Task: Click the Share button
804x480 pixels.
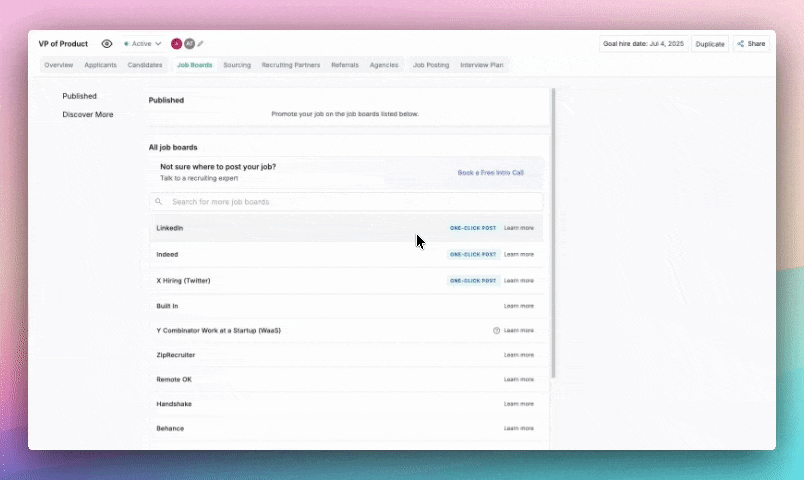Action: point(751,44)
